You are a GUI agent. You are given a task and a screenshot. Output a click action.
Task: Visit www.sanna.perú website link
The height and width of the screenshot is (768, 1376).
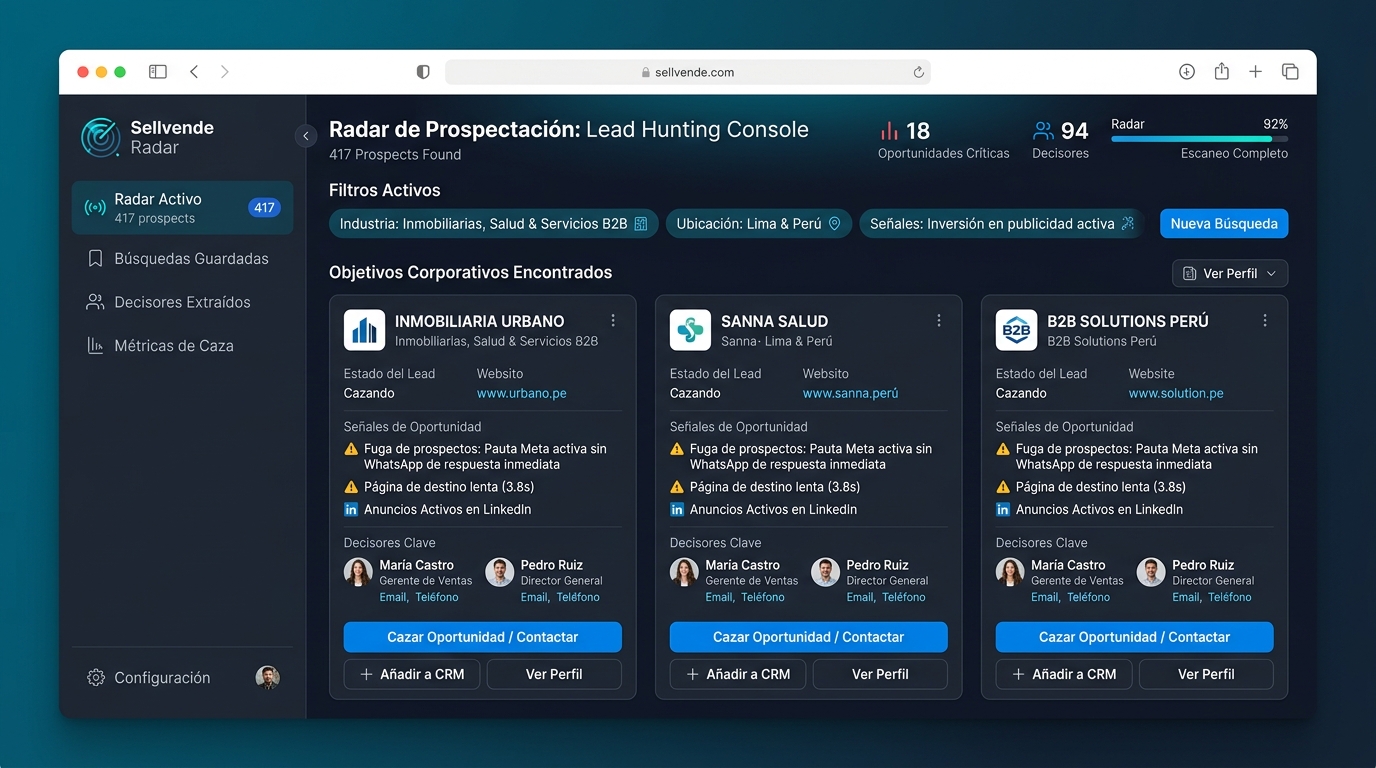click(x=851, y=394)
